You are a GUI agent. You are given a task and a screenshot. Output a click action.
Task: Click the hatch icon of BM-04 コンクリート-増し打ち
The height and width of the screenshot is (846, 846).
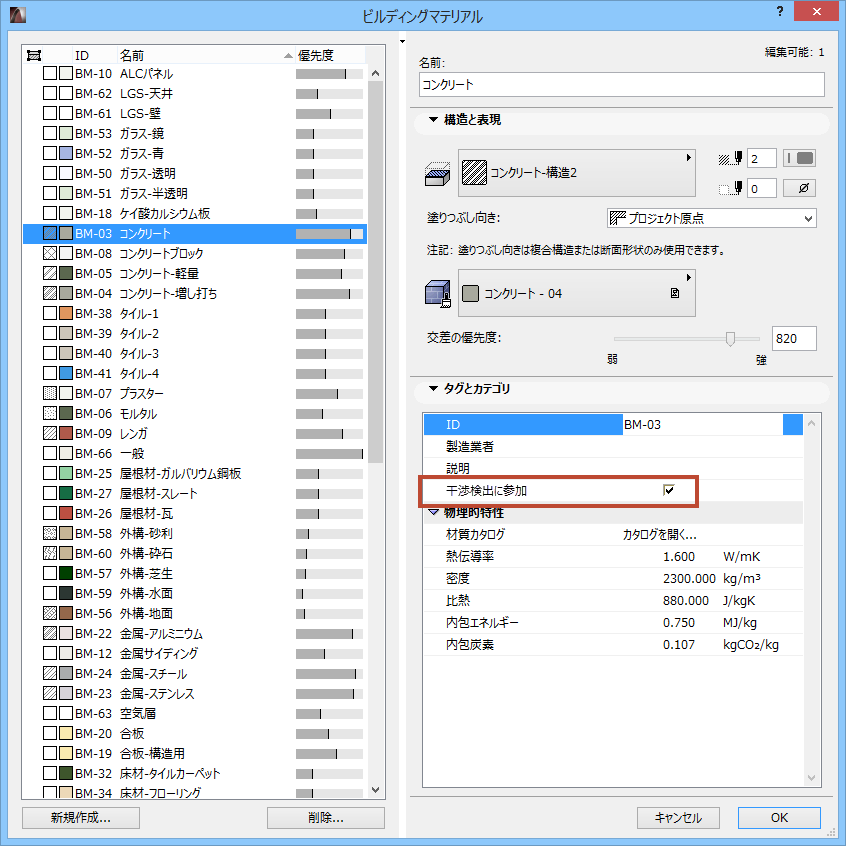pos(50,293)
